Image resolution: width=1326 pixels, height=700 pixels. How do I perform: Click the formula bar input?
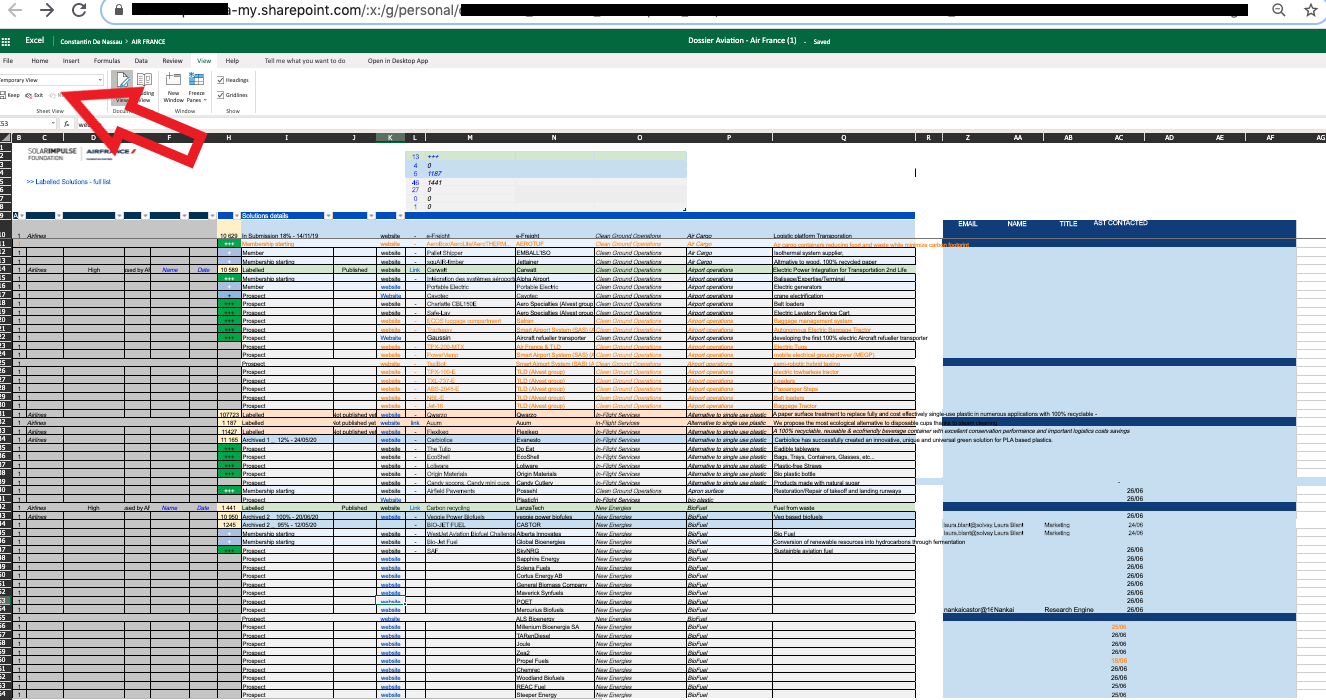pos(700,124)
